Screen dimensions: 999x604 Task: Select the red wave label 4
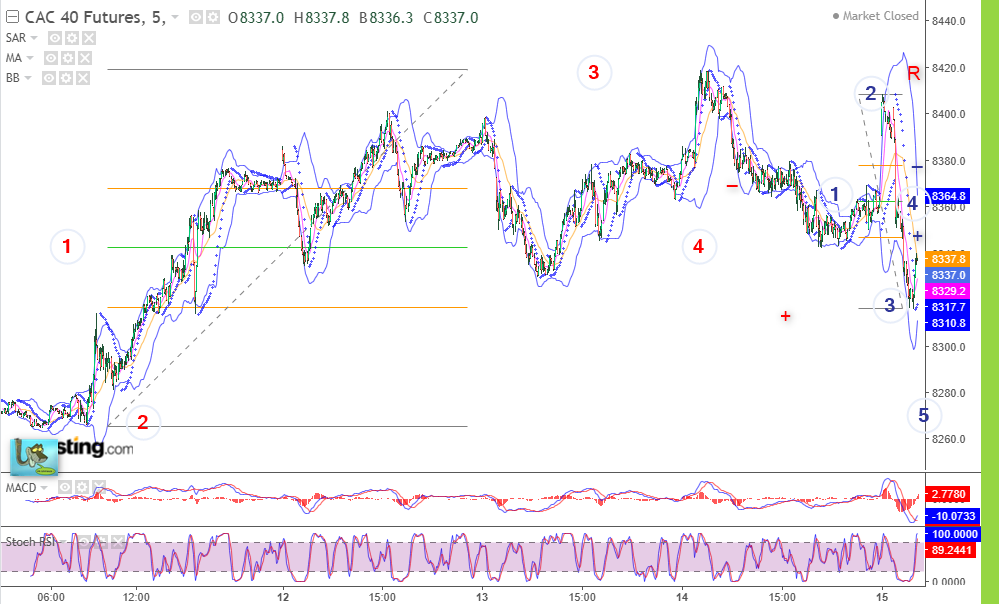point(699,246)
